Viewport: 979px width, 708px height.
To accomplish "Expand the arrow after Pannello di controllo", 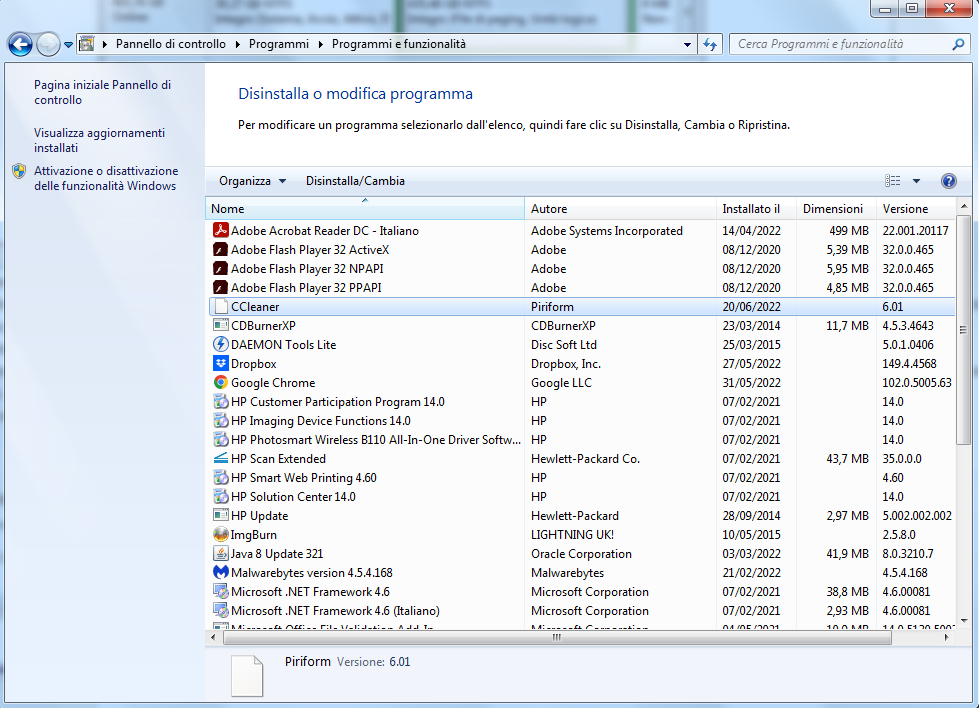I will pos(237,44).
